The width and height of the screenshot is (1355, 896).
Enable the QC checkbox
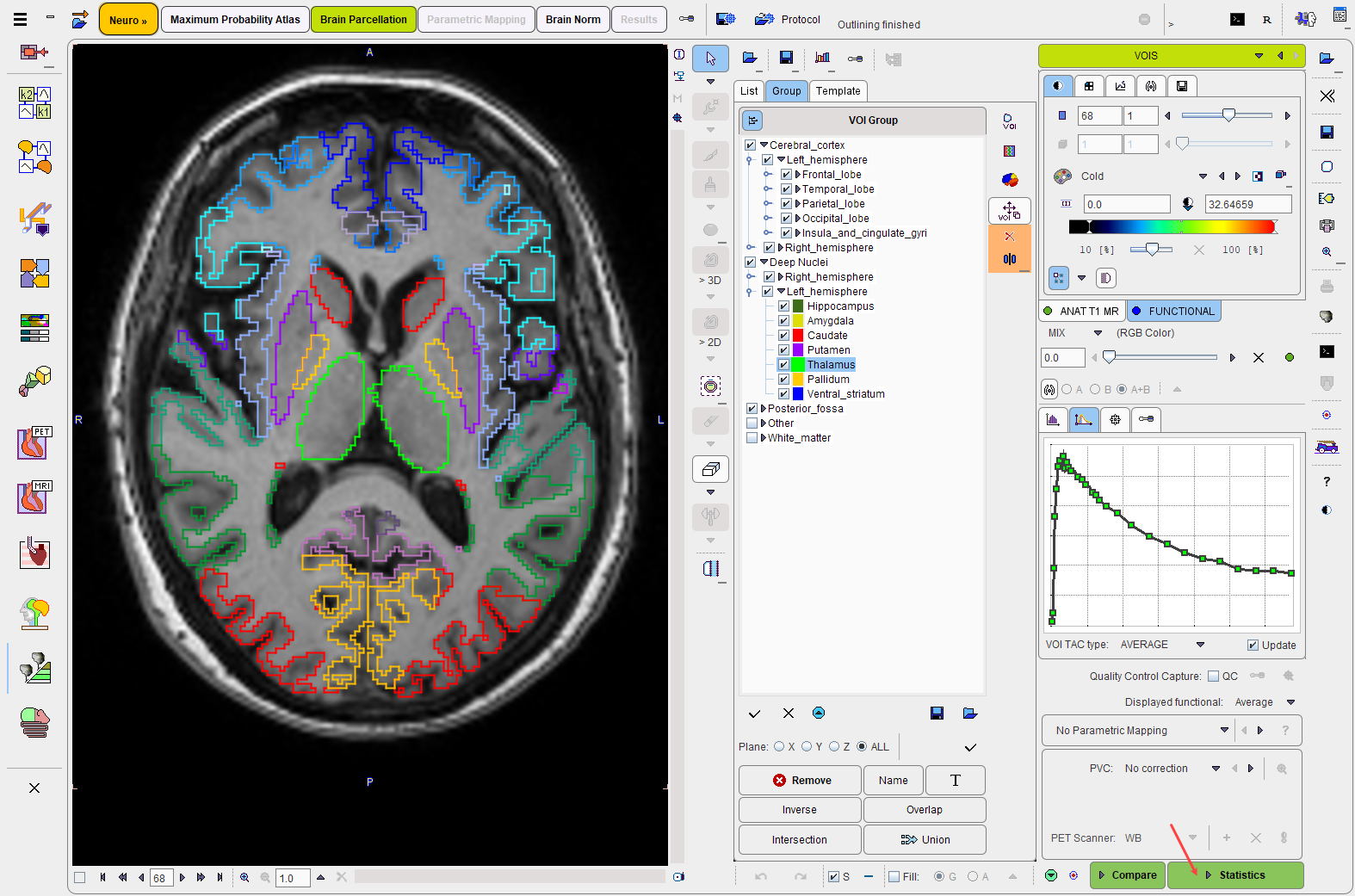[x=1213, y=677]
